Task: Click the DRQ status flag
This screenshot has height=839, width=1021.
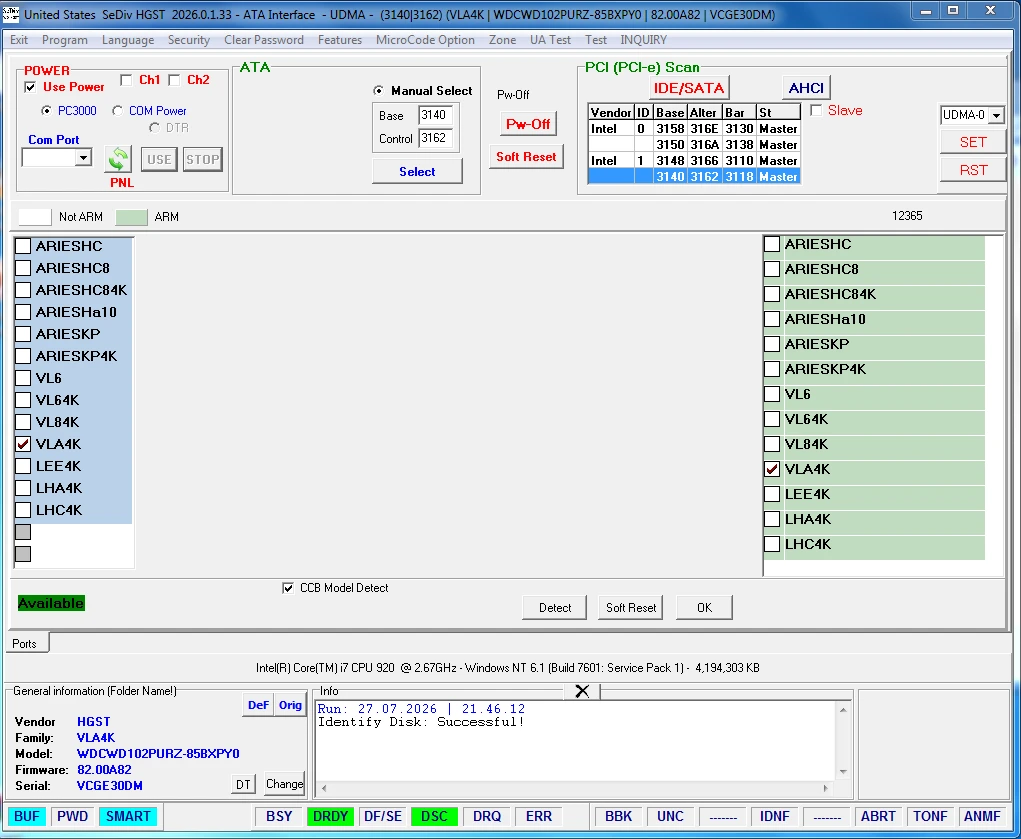Action: tap(486, 816)
